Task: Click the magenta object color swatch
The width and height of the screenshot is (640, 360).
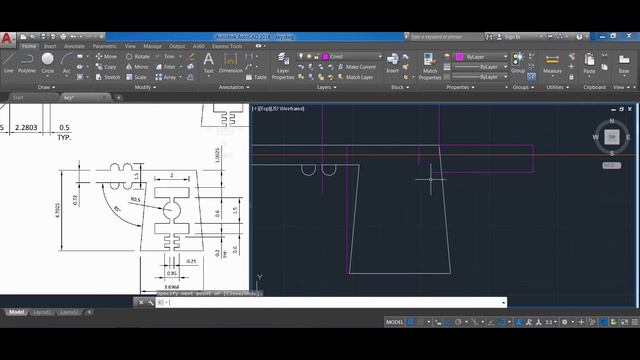Action: pos(460,57)
